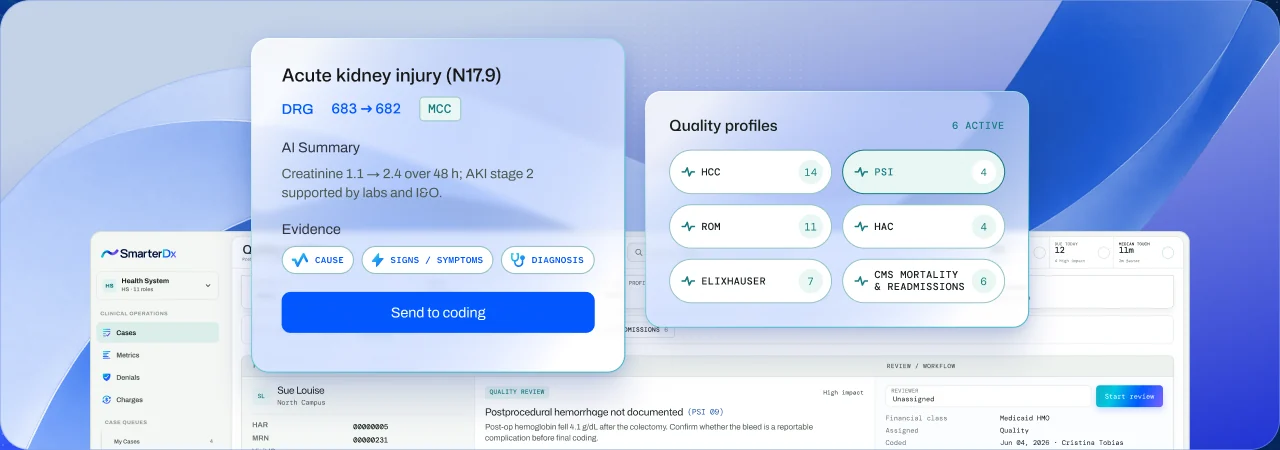Open the PSI 09 link

click(705, 411)
